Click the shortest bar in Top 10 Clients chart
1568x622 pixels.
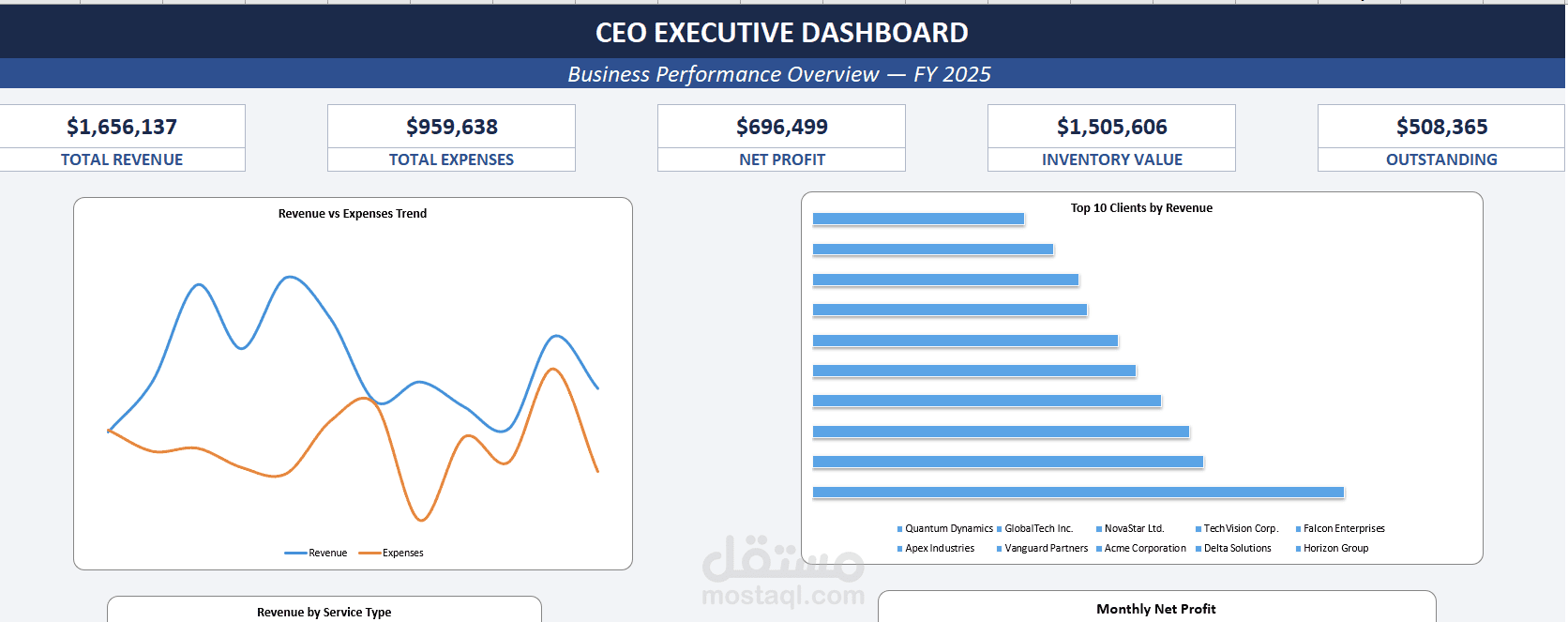point(918,219)
